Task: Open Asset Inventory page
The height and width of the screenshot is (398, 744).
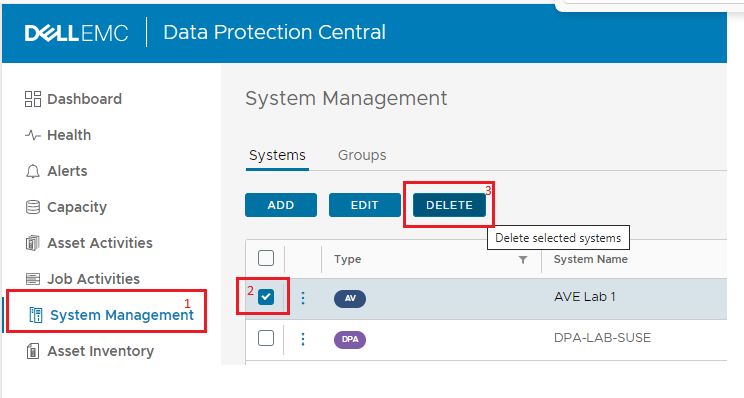Action: pyautogui.click(x=101, y=351)
